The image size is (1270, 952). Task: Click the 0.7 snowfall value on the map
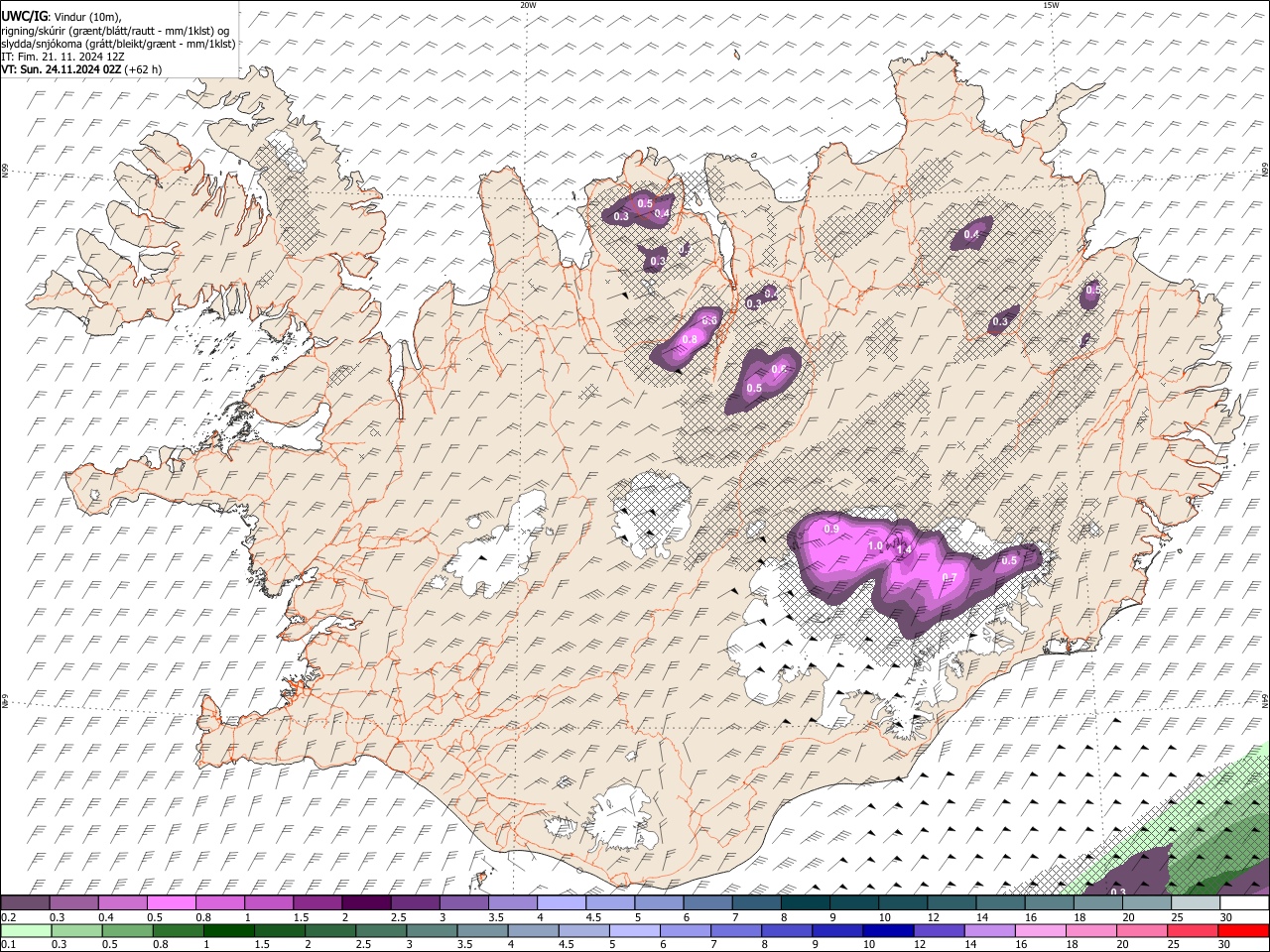(x=949, y=578)
